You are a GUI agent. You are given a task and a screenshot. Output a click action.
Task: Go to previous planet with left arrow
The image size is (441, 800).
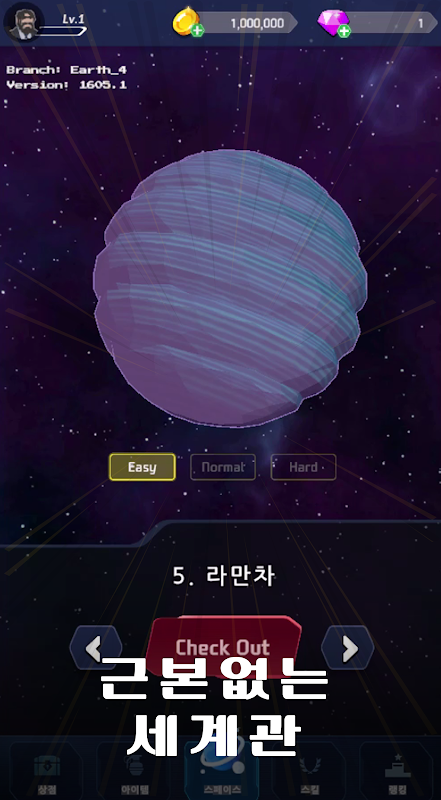click(x=95, y=648)
